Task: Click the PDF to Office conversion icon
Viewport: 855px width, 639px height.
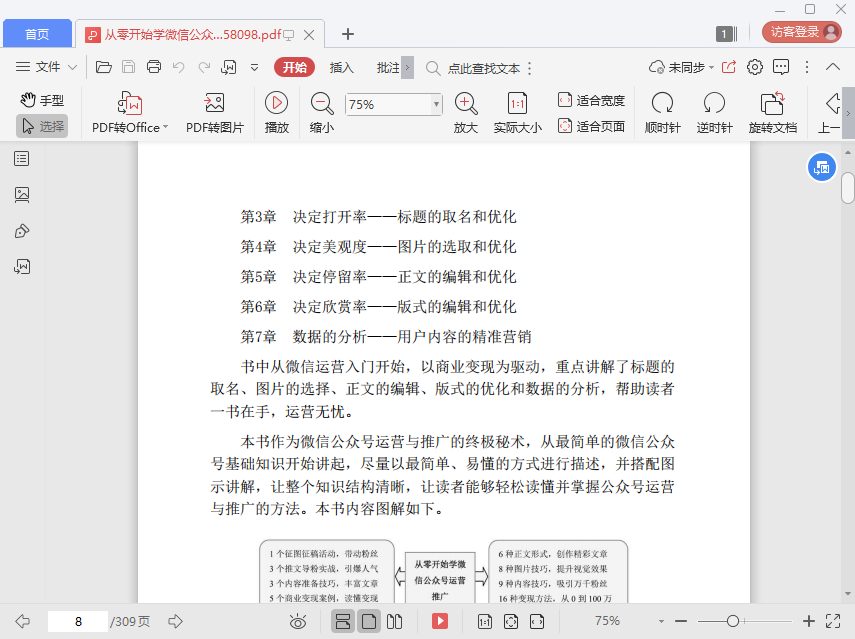Action: 130,103
